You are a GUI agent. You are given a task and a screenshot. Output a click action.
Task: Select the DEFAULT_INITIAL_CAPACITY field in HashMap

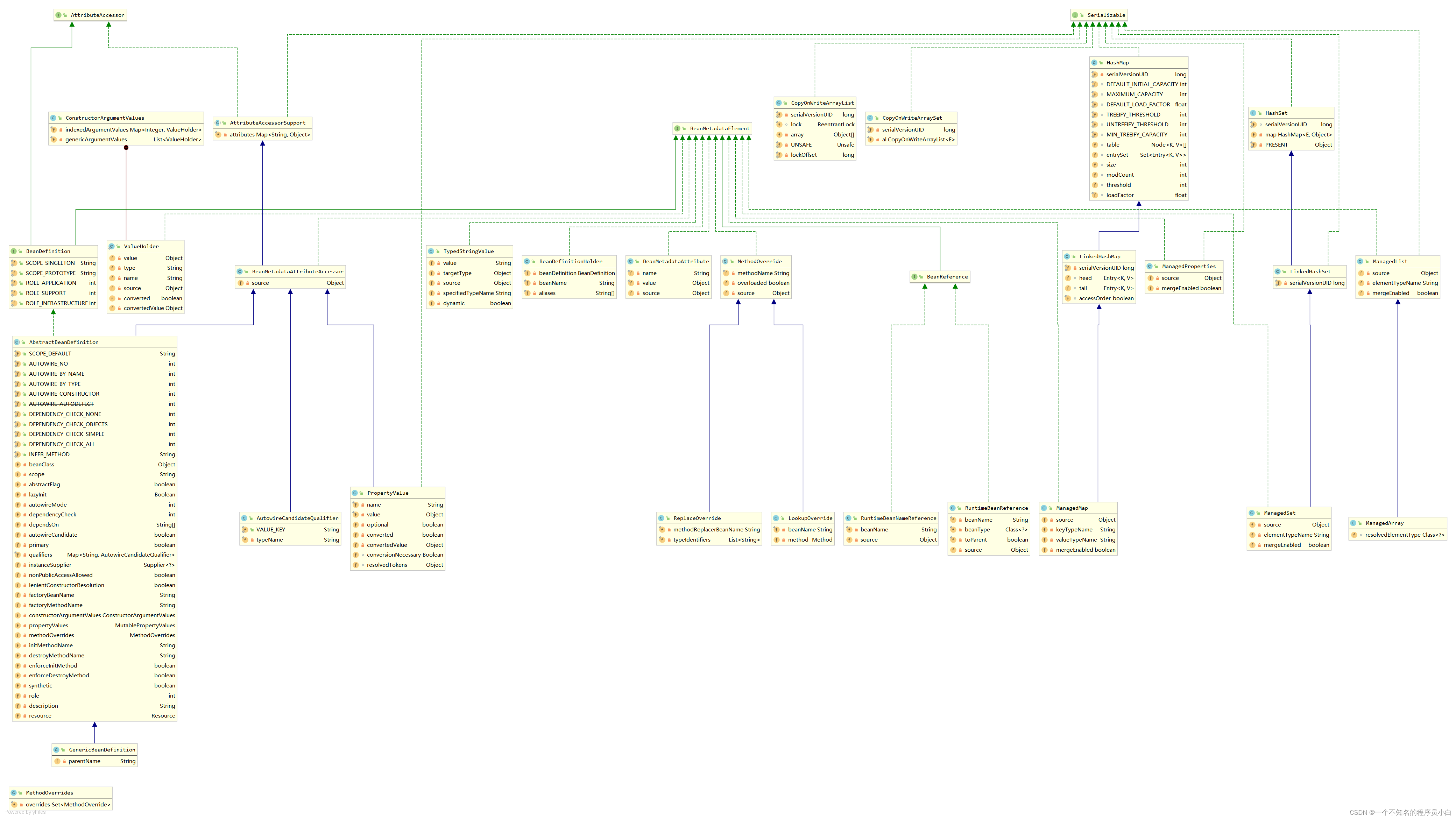click(1139, 84)
